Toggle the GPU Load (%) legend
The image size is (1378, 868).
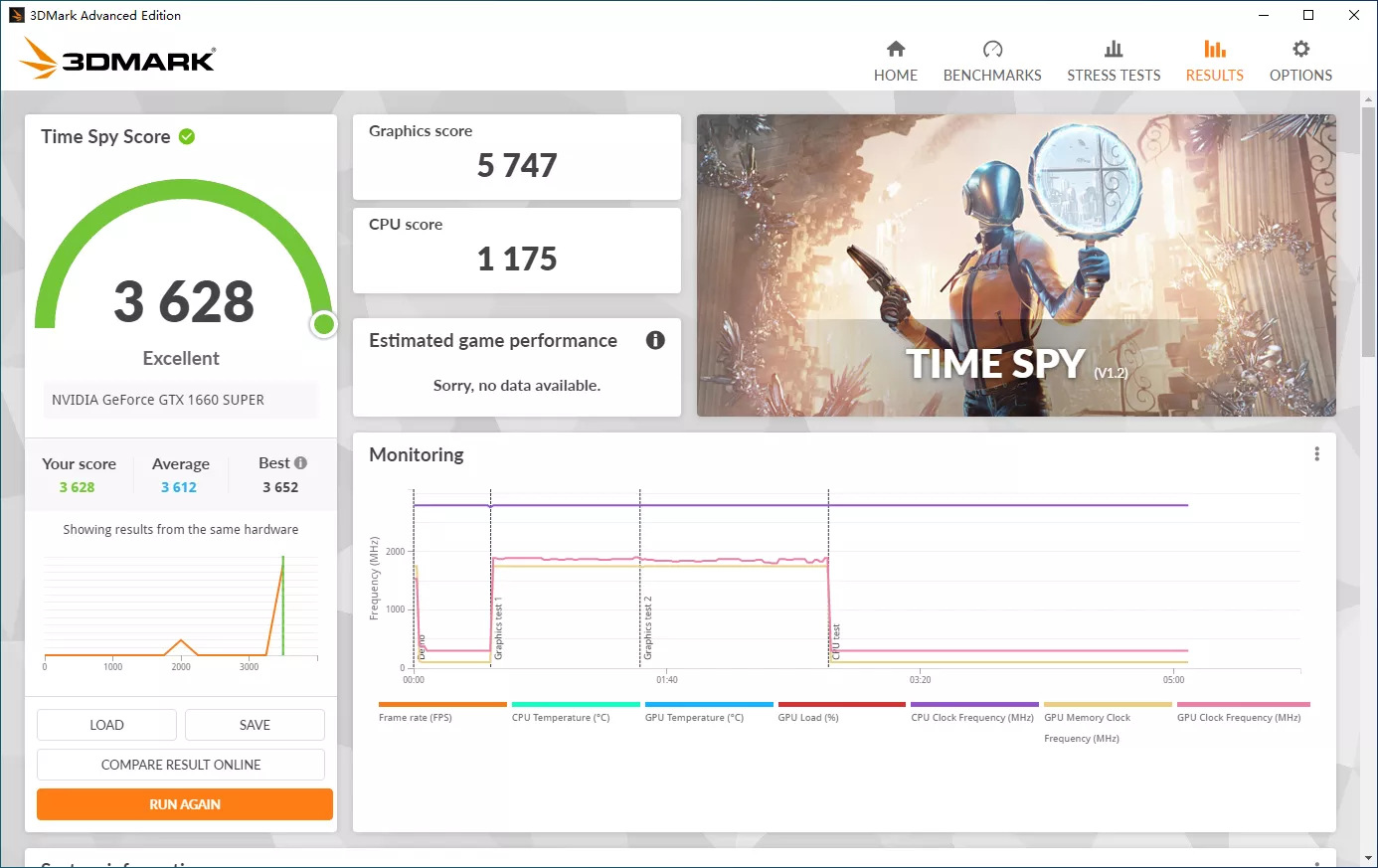coord(842,712)
